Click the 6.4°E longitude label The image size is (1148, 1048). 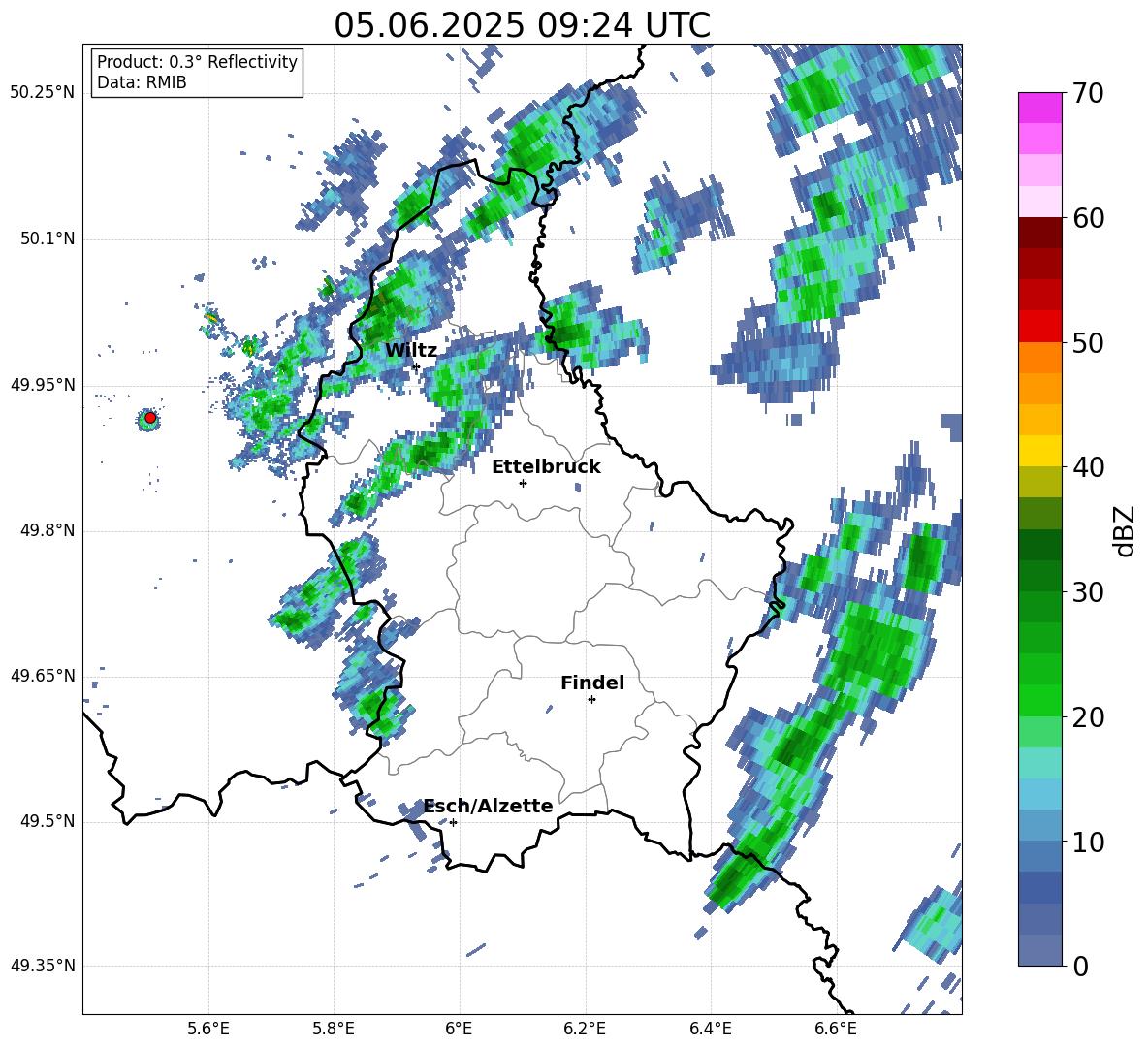click(710, 1030)
